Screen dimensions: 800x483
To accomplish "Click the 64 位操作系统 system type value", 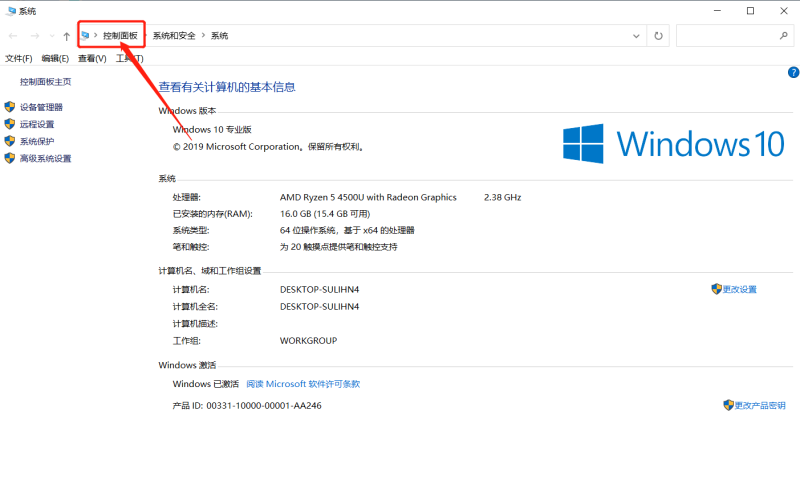I will [x=347, y=231].
